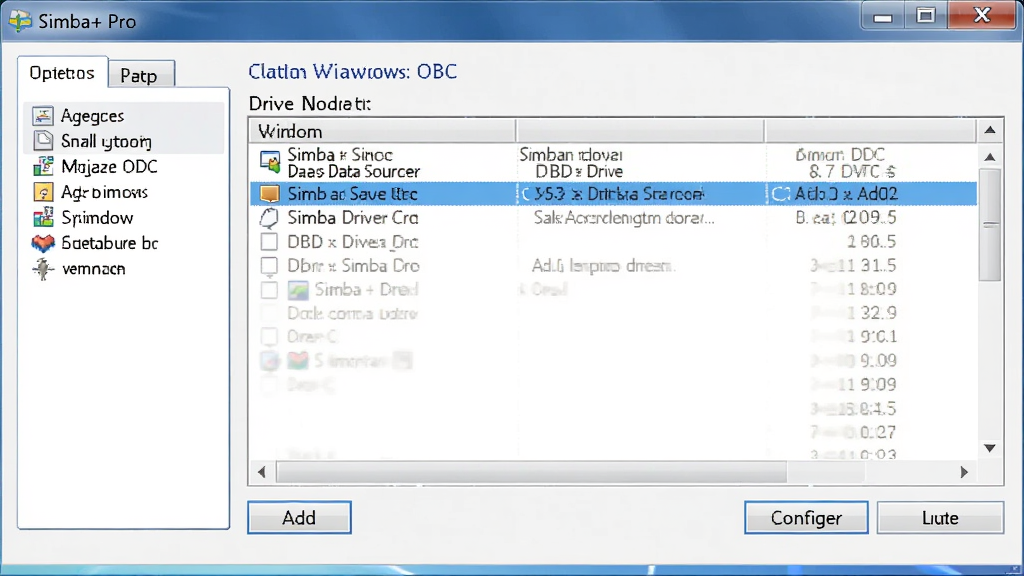Click the Snall ytoom page icon

click(43, 140)
